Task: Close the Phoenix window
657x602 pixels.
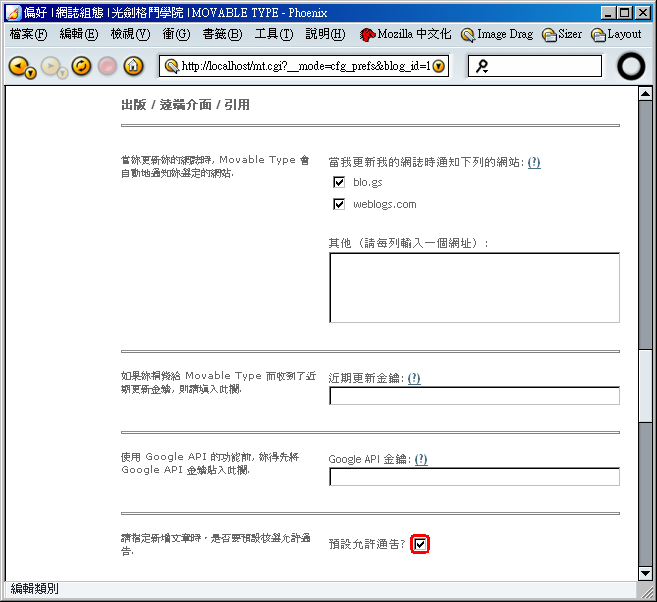Action: (x=642, y=13)
